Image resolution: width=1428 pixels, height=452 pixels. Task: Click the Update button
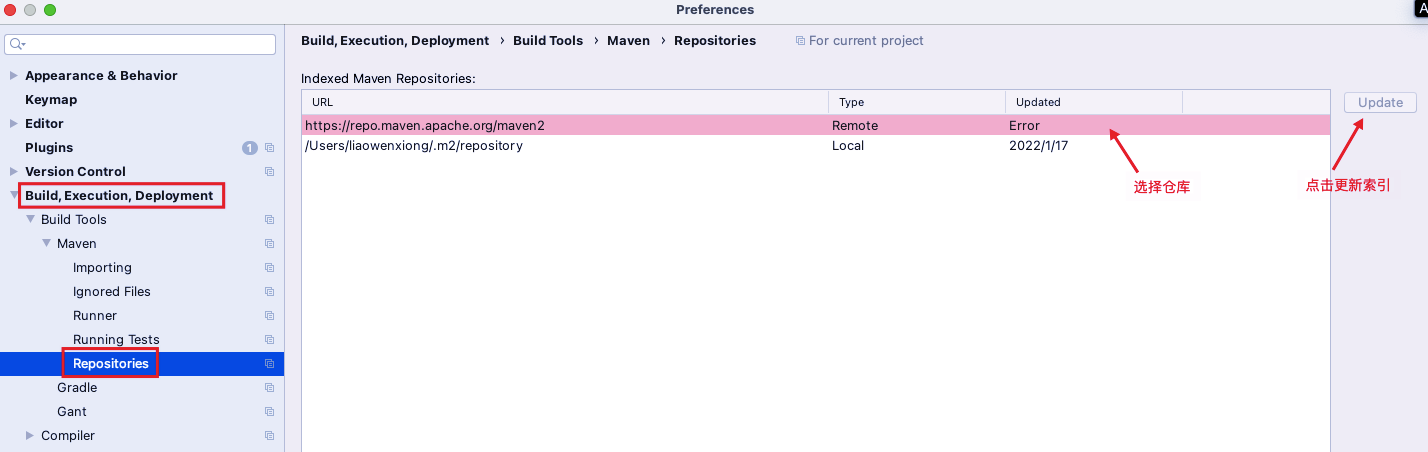(x=1380, y=102)
